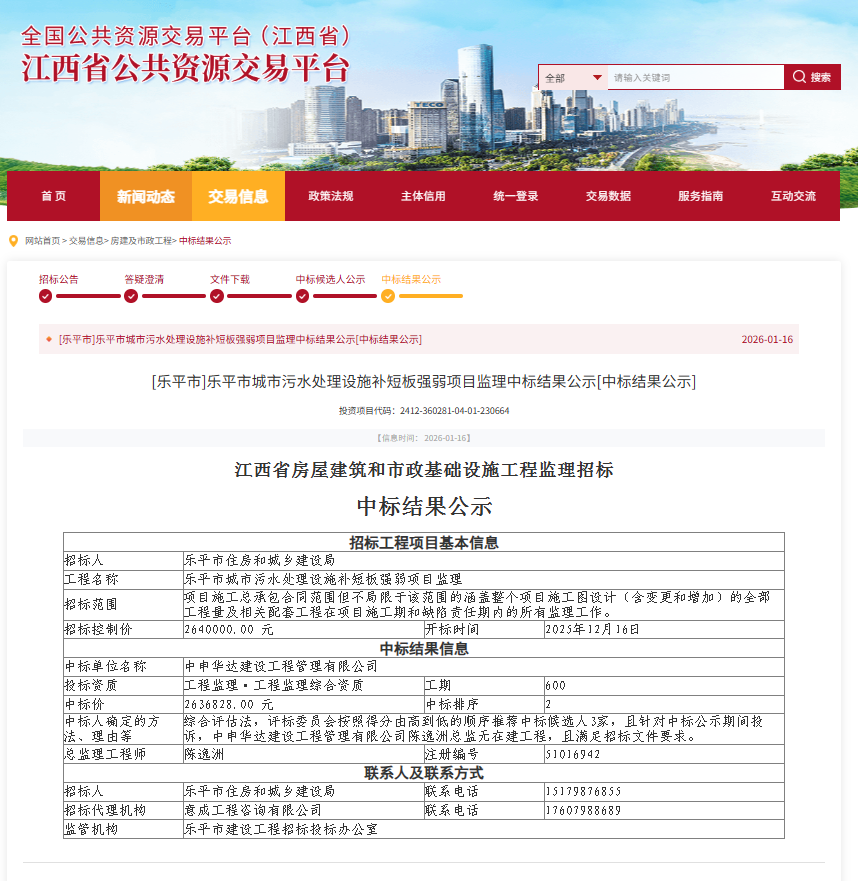Image resolution: width=858 pixels, height=881 pixels.
Task: Select the 招标公告 step label
Action: coord(58,279)
